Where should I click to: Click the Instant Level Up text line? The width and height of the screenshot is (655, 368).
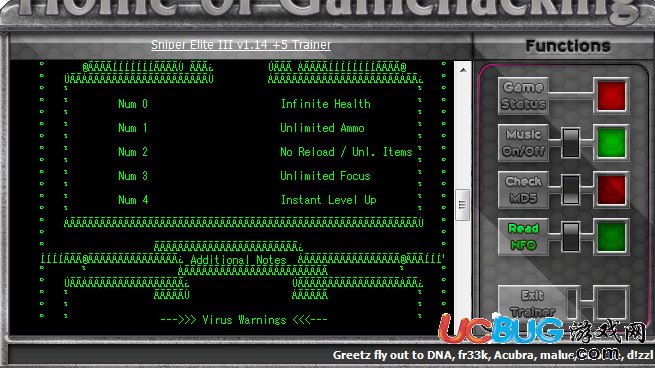click(x=328, y=200)
